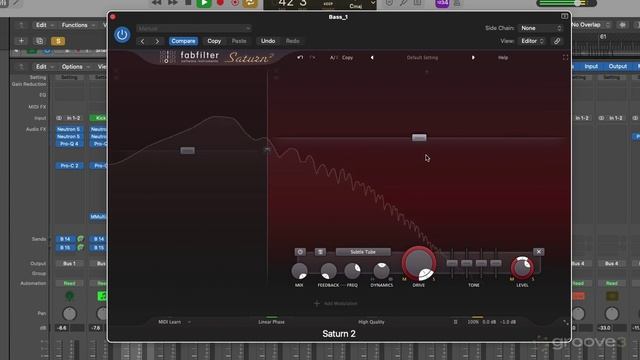This screenshot has width=640, height=360.
Task: Click the last TONE slider handle
Action: 496,263
